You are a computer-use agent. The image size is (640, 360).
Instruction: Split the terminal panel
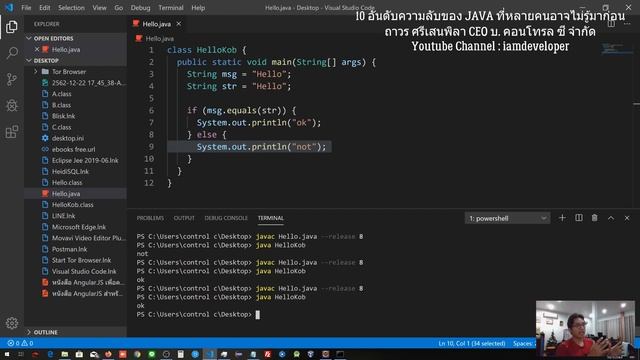tap(579, 218)
